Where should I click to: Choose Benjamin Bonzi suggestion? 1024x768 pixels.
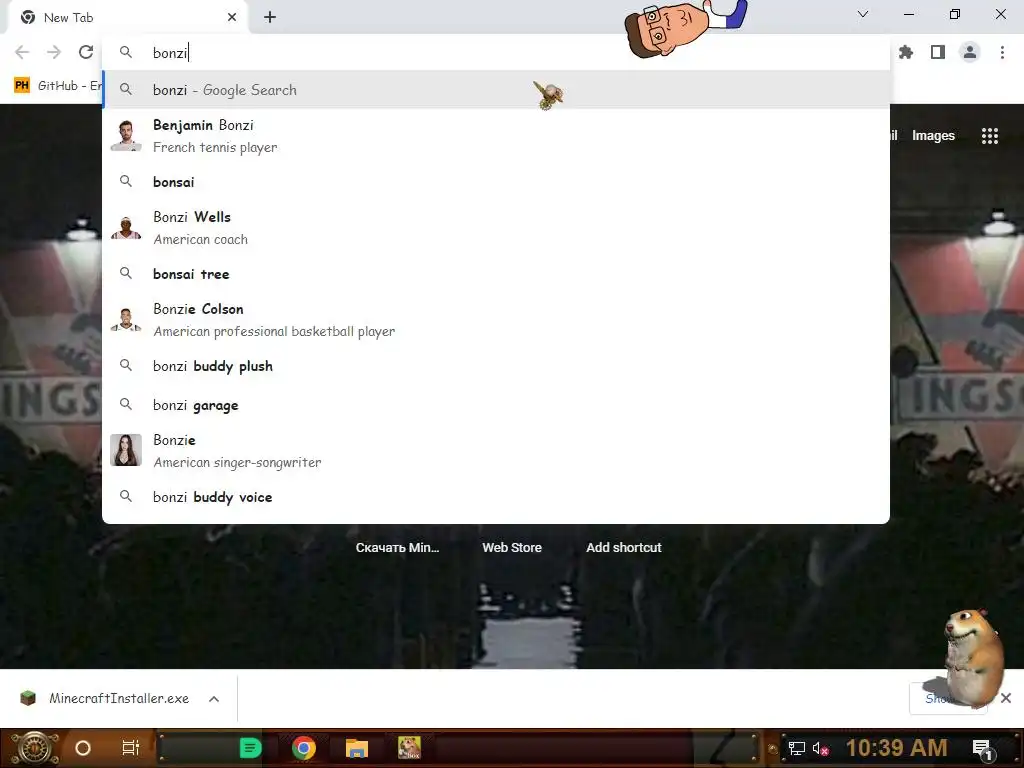pyautogui.click(x=496, y=136)
